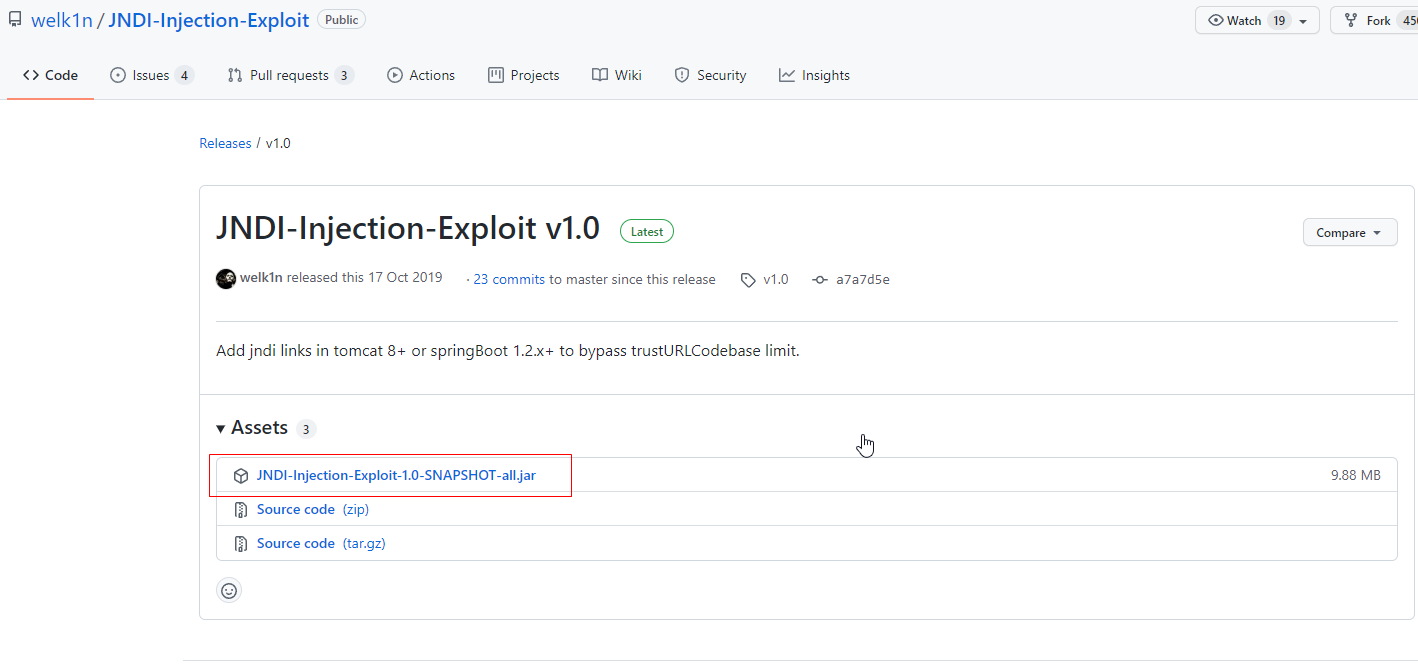Click the Pull requests count badge showing 3

pyautogui.click(x=344, y=75)
